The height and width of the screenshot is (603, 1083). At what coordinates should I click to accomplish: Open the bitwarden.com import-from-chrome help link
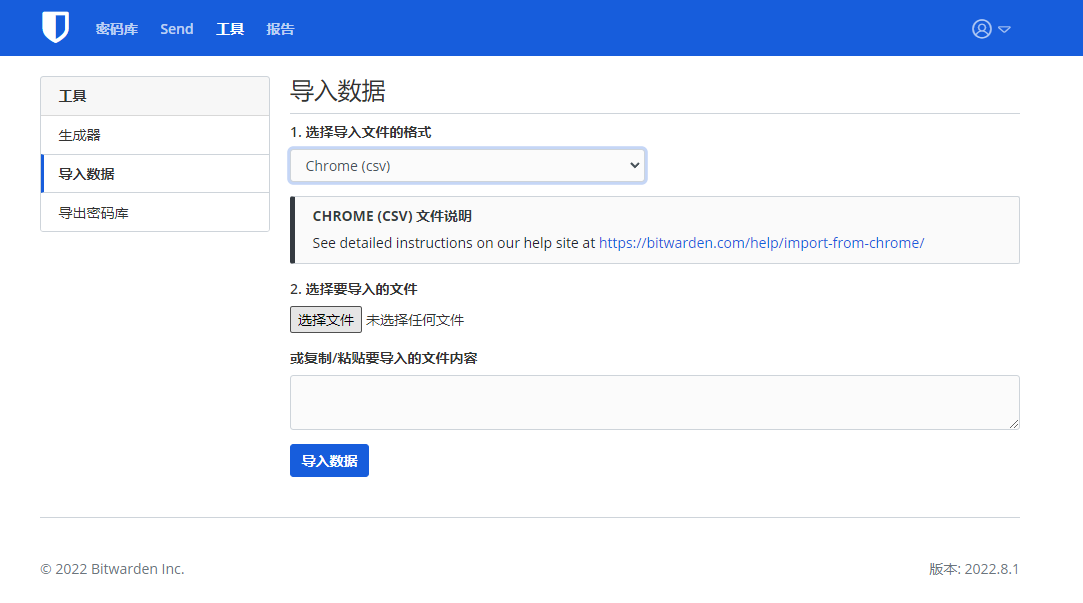pyautogui.click(x=761, y=242)
